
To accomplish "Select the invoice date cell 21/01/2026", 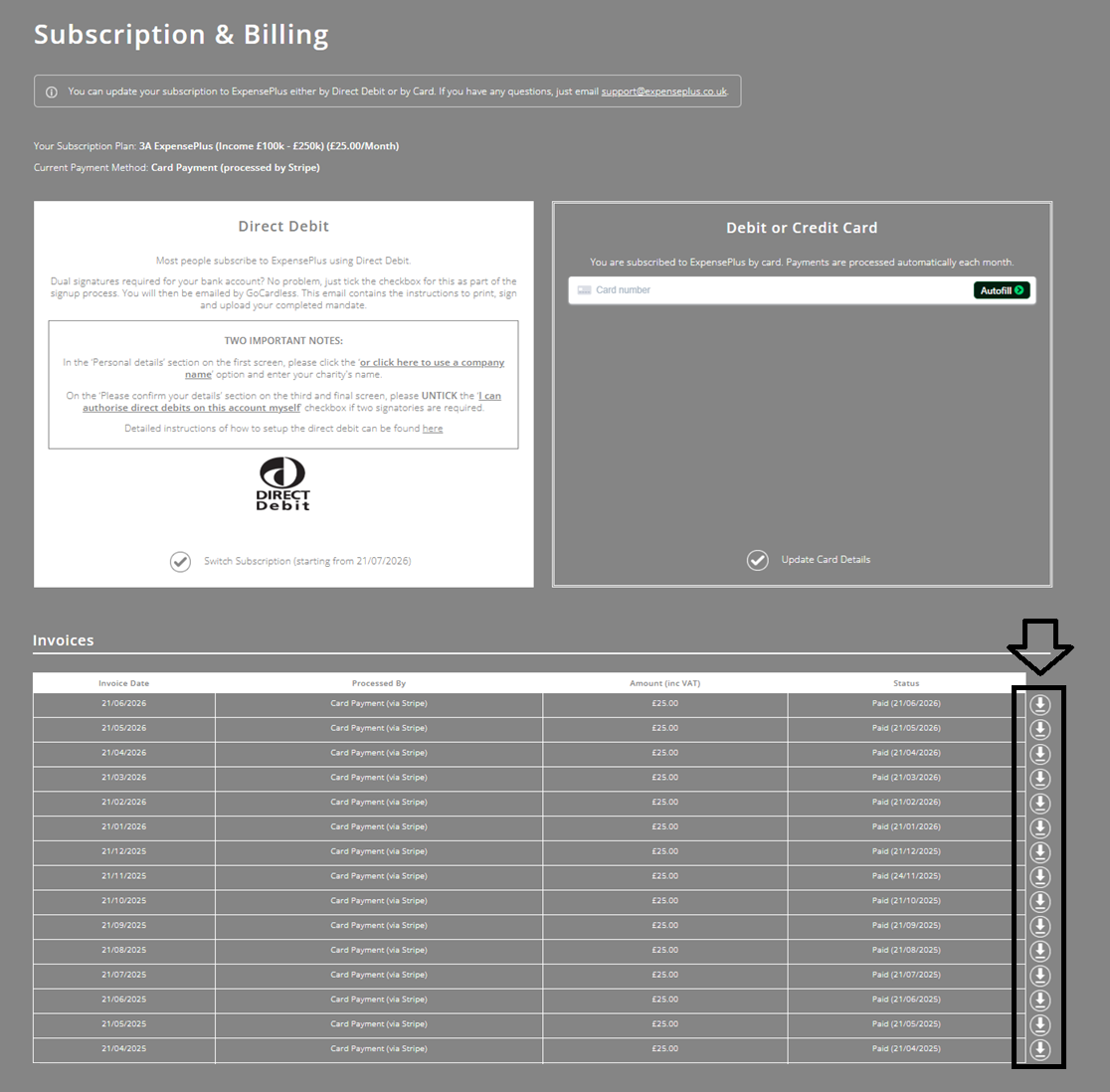I will point(124,826).
